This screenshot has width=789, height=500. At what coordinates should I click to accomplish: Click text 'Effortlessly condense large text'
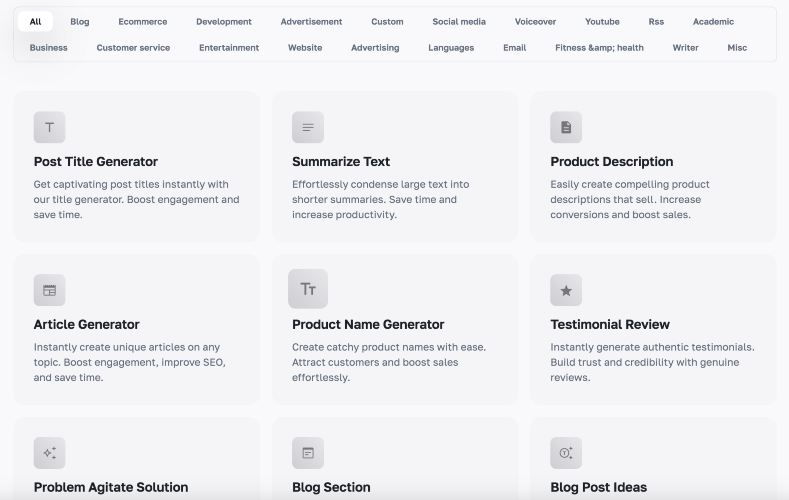(x=369, y=185)
